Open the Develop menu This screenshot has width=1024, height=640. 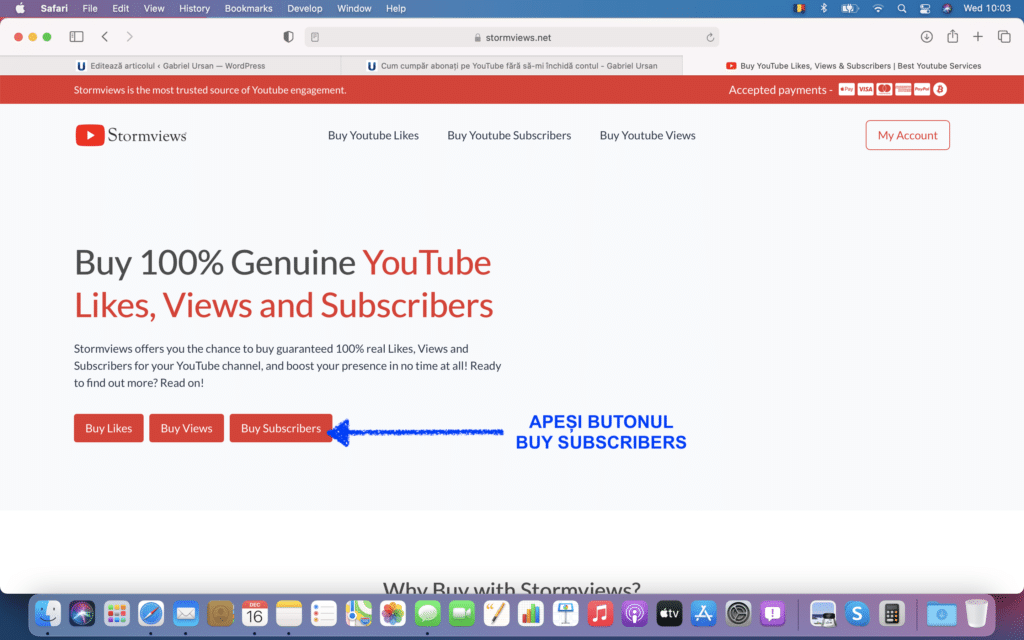point(304,8)
